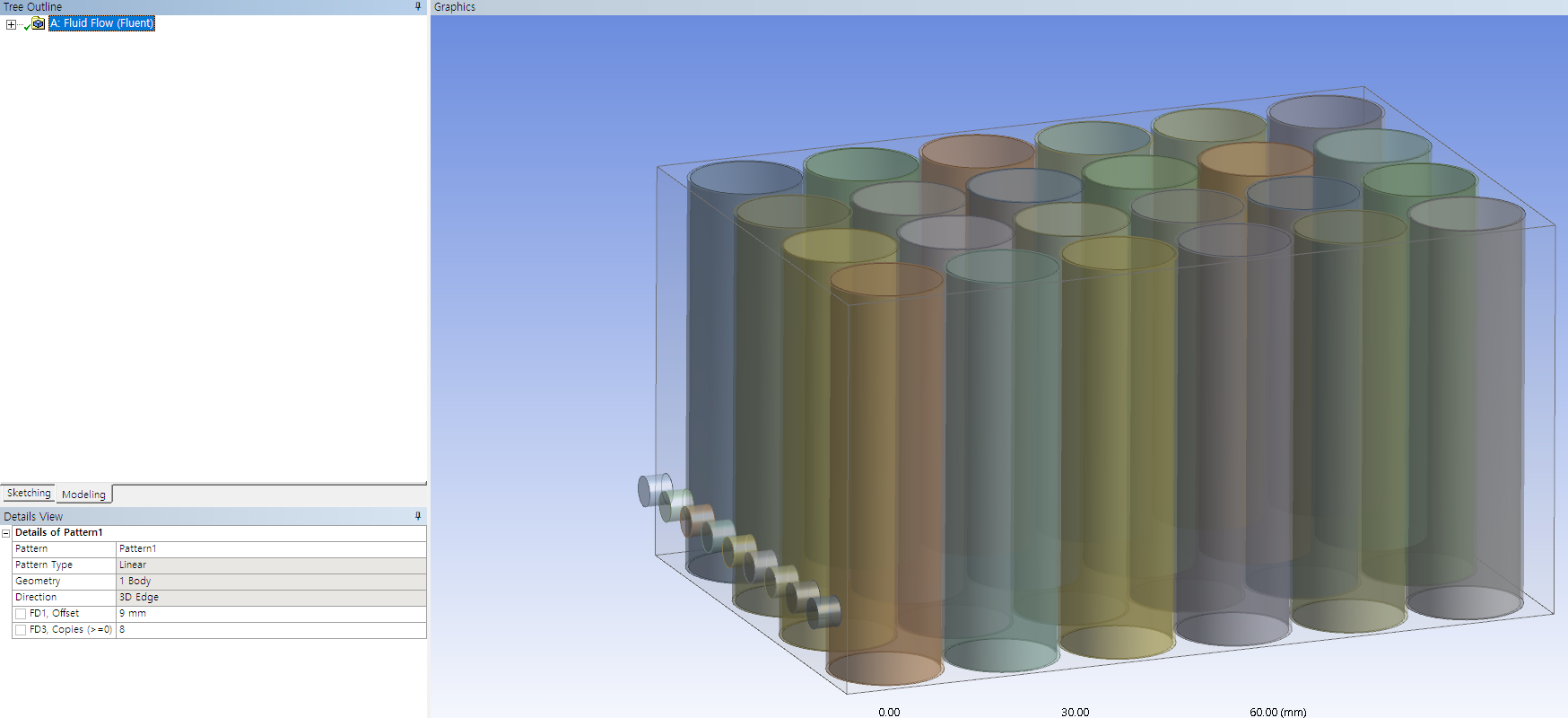Click the Geometry value 1 Body

coord(271,582)
